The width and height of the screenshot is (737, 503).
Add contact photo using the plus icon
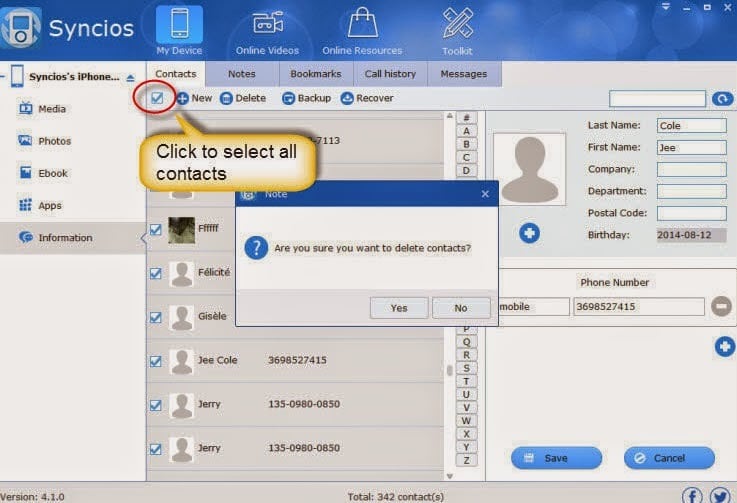[x=529, y=233]
